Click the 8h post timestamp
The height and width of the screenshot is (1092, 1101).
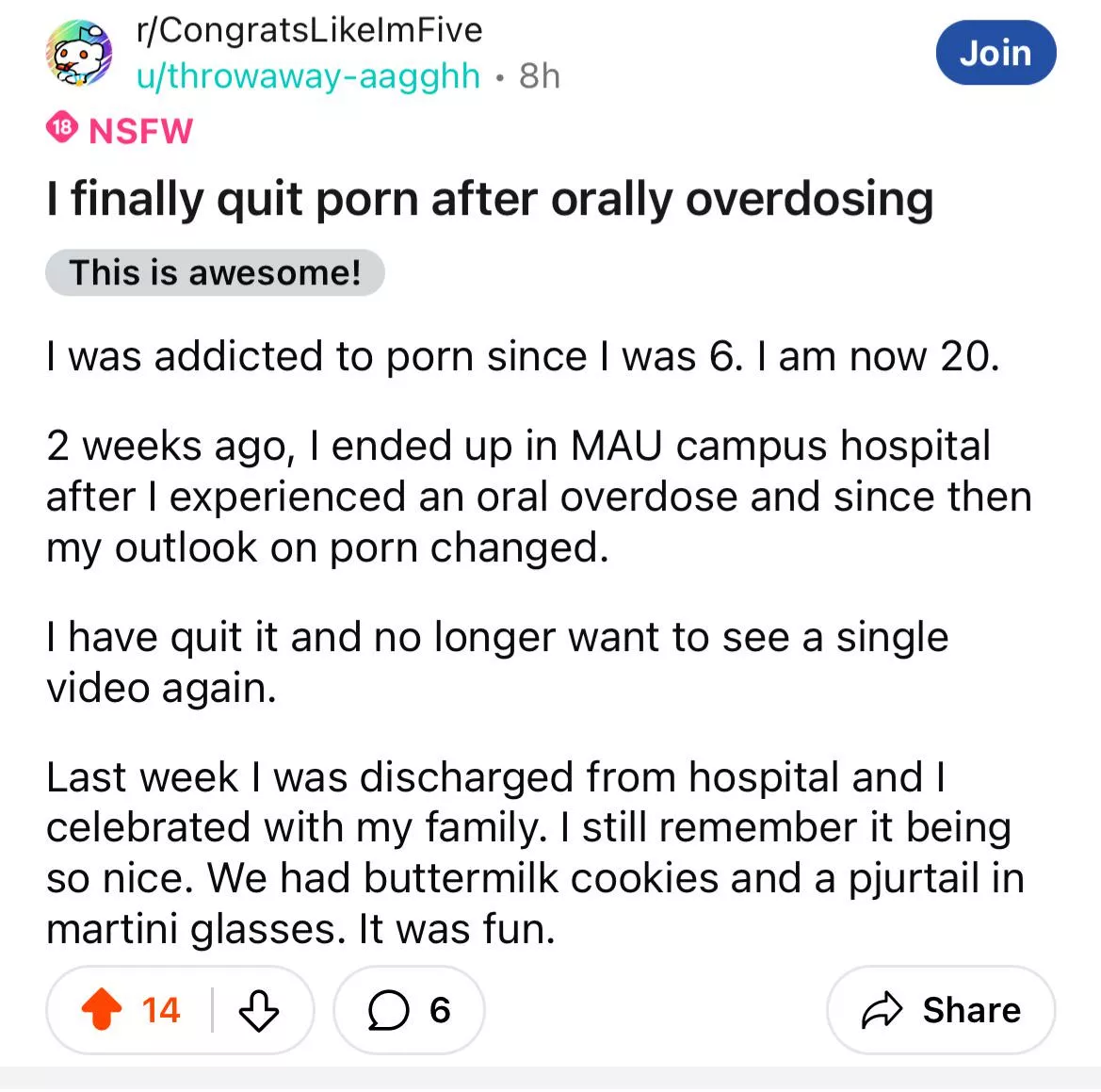click(540, 75)
